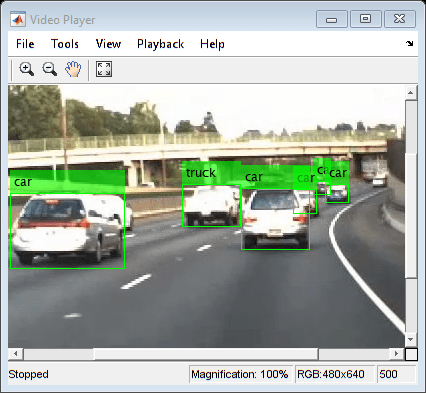The image size is (426, 393).
Task: Open the Tools menu
Action: tap(65, 44)
